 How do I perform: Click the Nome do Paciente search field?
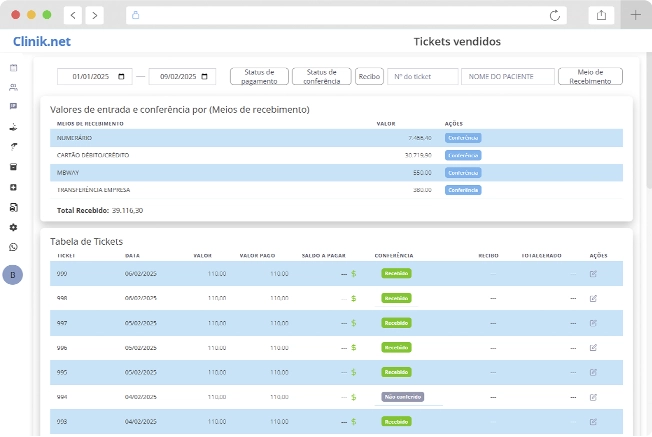(508, 76)
